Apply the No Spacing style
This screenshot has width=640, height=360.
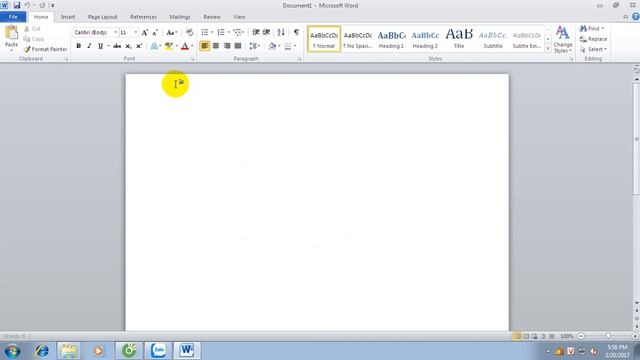[x=358, y=39]
